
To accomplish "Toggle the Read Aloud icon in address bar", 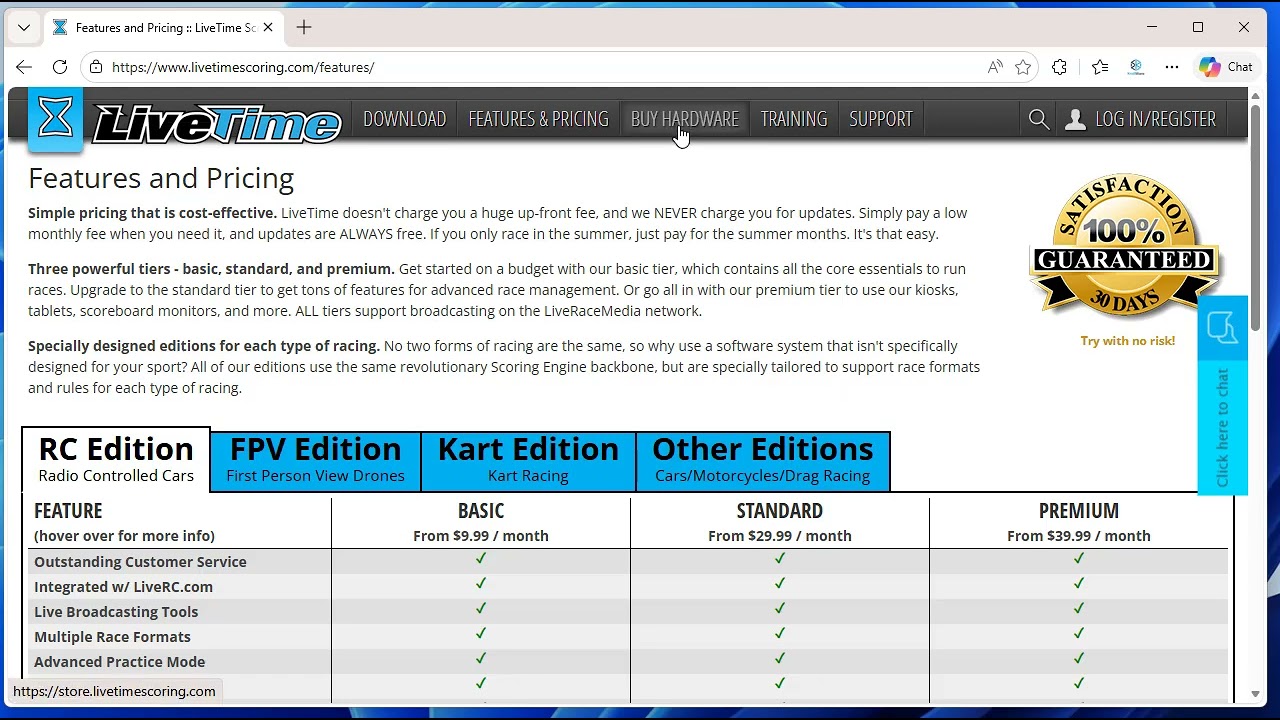I will click(x=995, y=67).
